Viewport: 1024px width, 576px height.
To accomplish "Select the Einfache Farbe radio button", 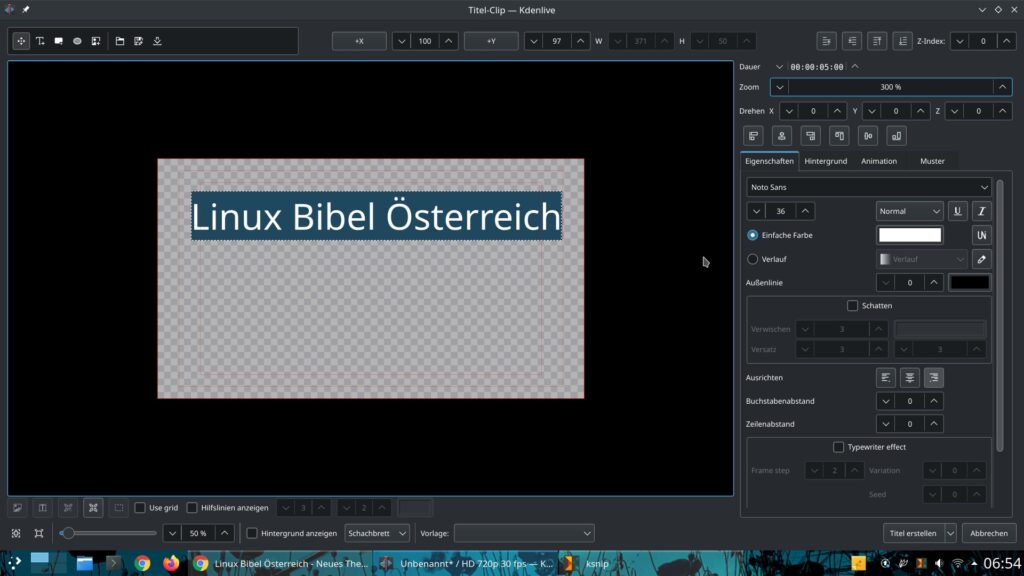I will [752, 235].
